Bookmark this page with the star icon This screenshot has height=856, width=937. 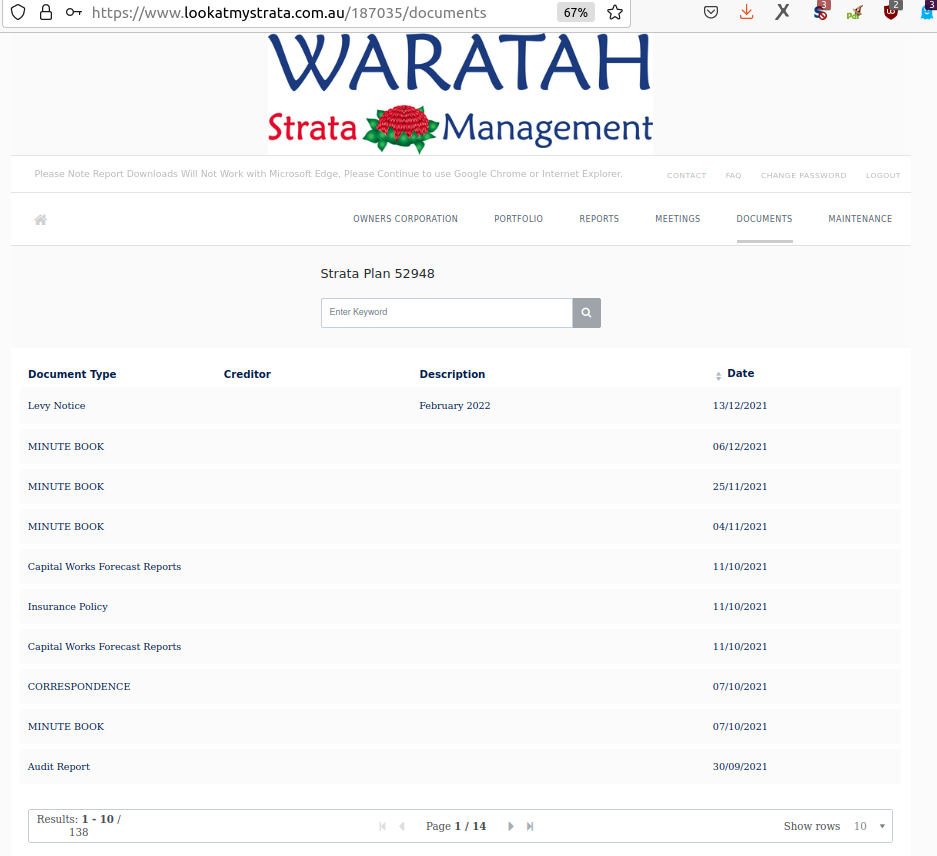pyautogui.click(x=615, y=13)
